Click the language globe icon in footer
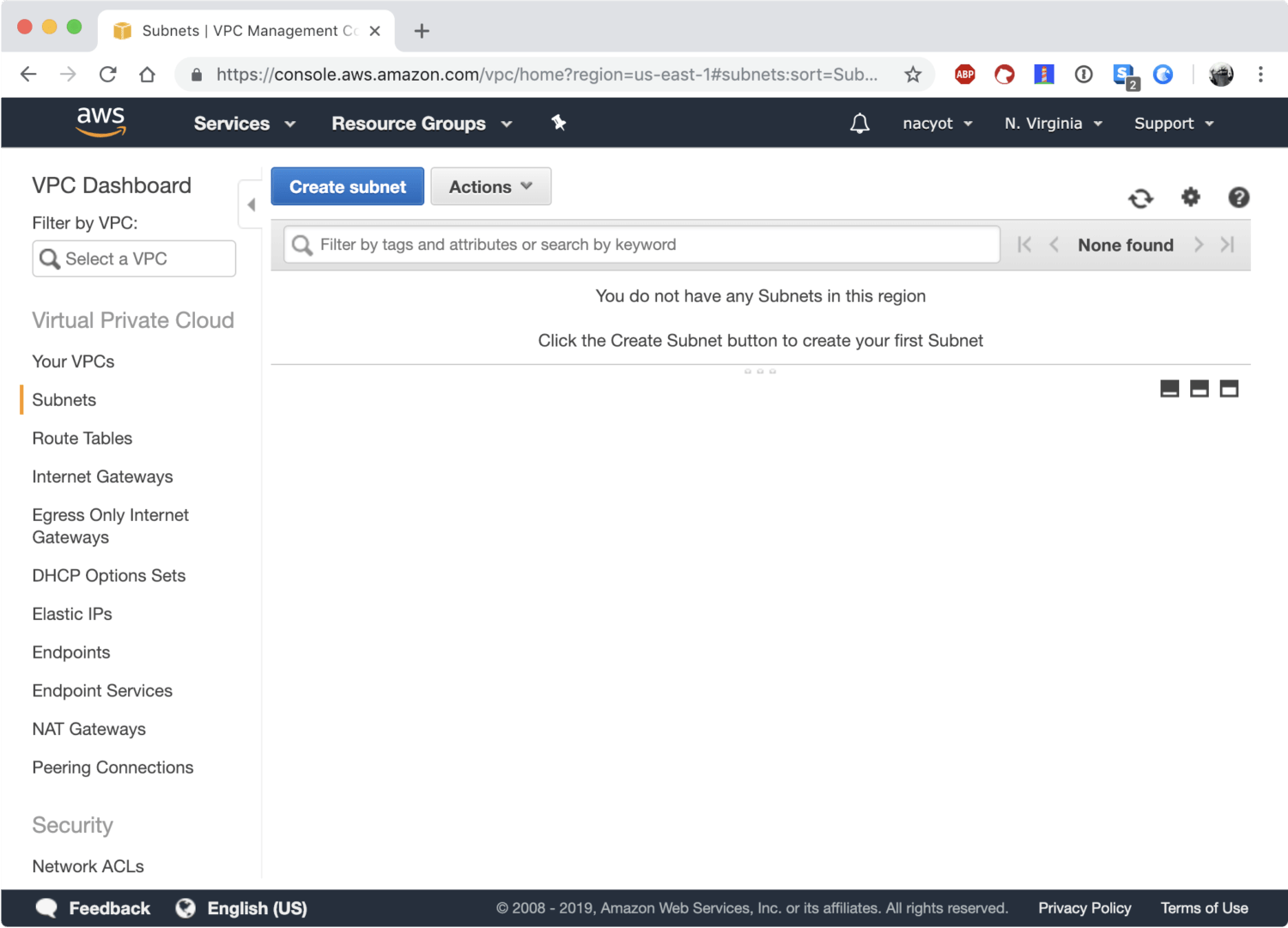 point(185,908)
